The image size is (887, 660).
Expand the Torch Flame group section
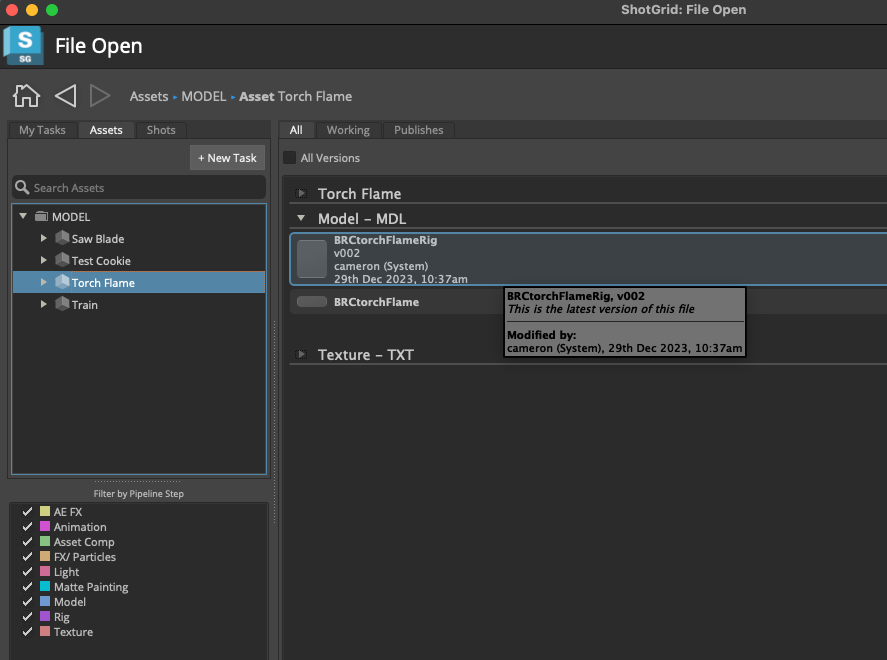(x=302, y=194)
